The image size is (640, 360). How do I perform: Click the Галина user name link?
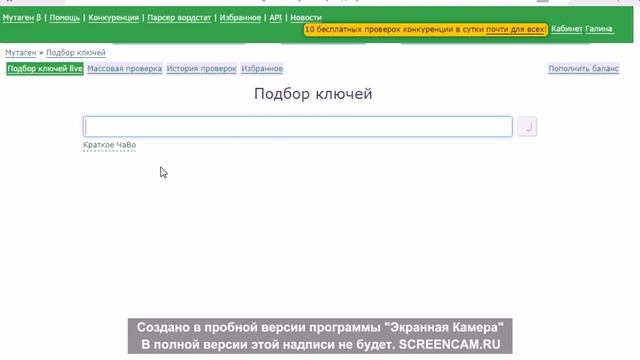[599, 29]
